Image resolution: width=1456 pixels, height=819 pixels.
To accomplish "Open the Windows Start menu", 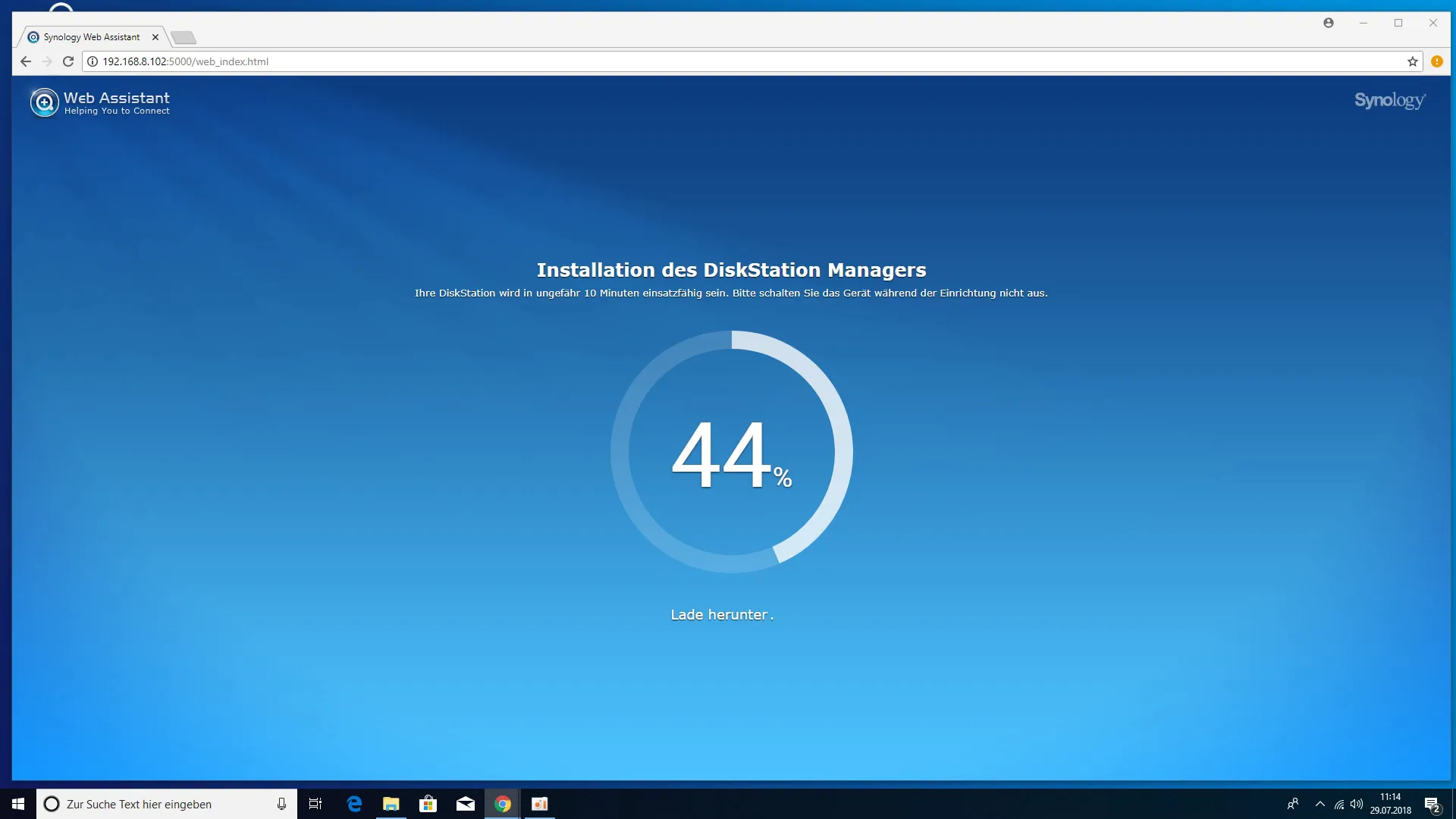I will coord(18,804).
